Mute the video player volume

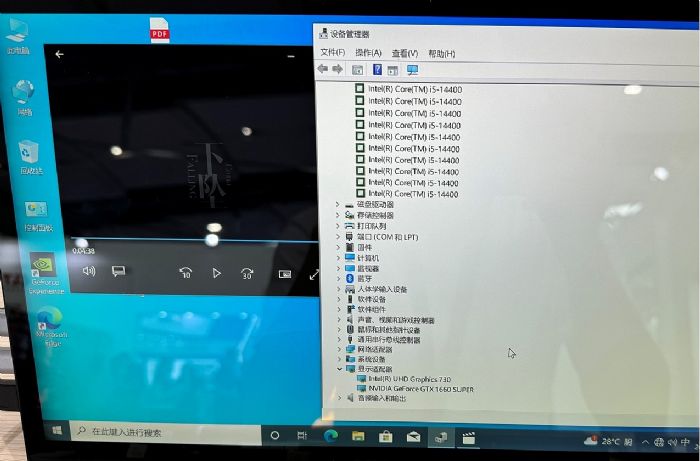coord(88,271)
